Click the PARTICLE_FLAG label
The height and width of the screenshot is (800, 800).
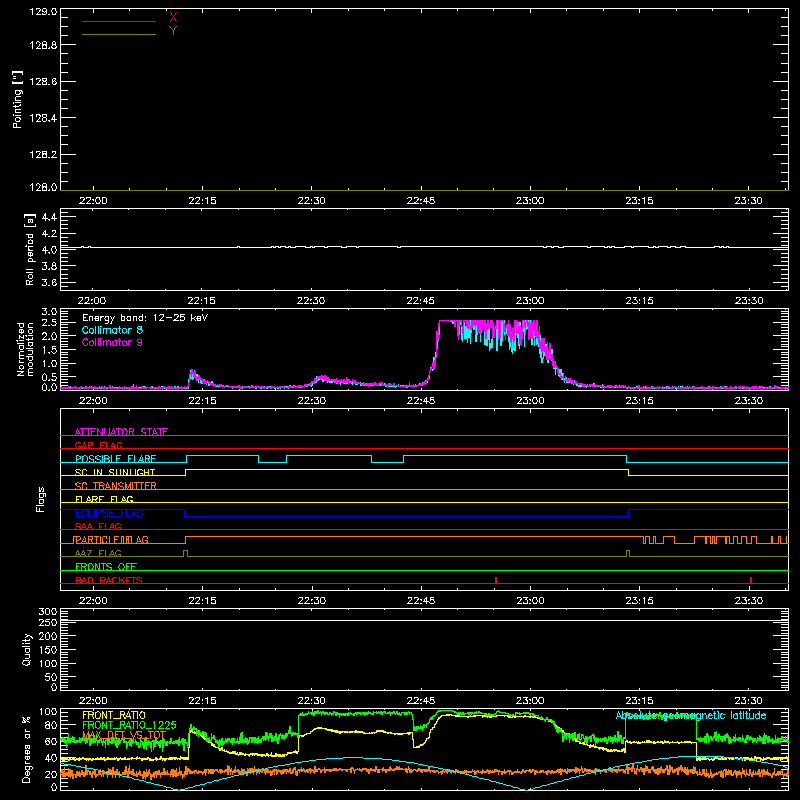[111, 540]
